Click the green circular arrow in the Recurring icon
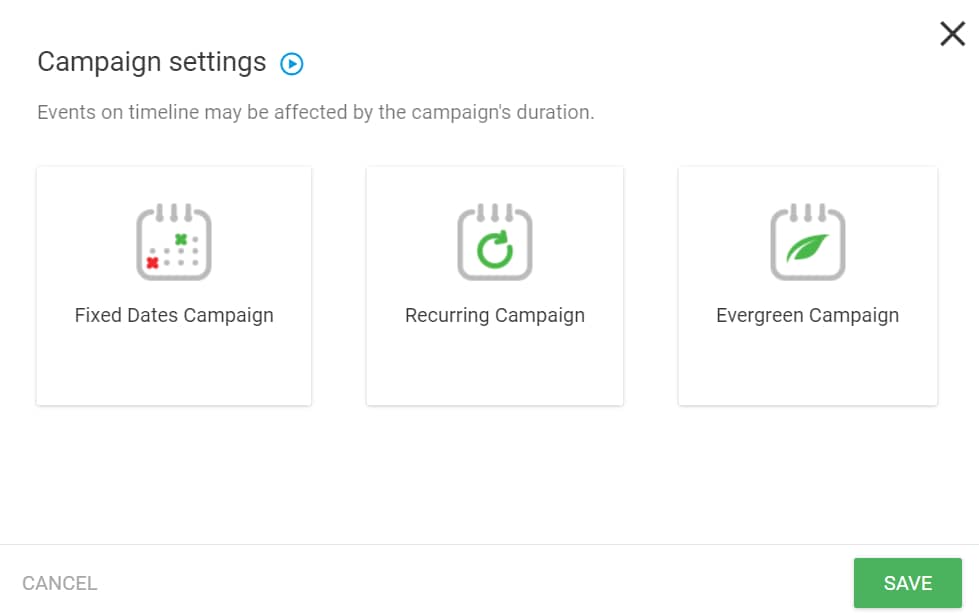 (495, 250)
